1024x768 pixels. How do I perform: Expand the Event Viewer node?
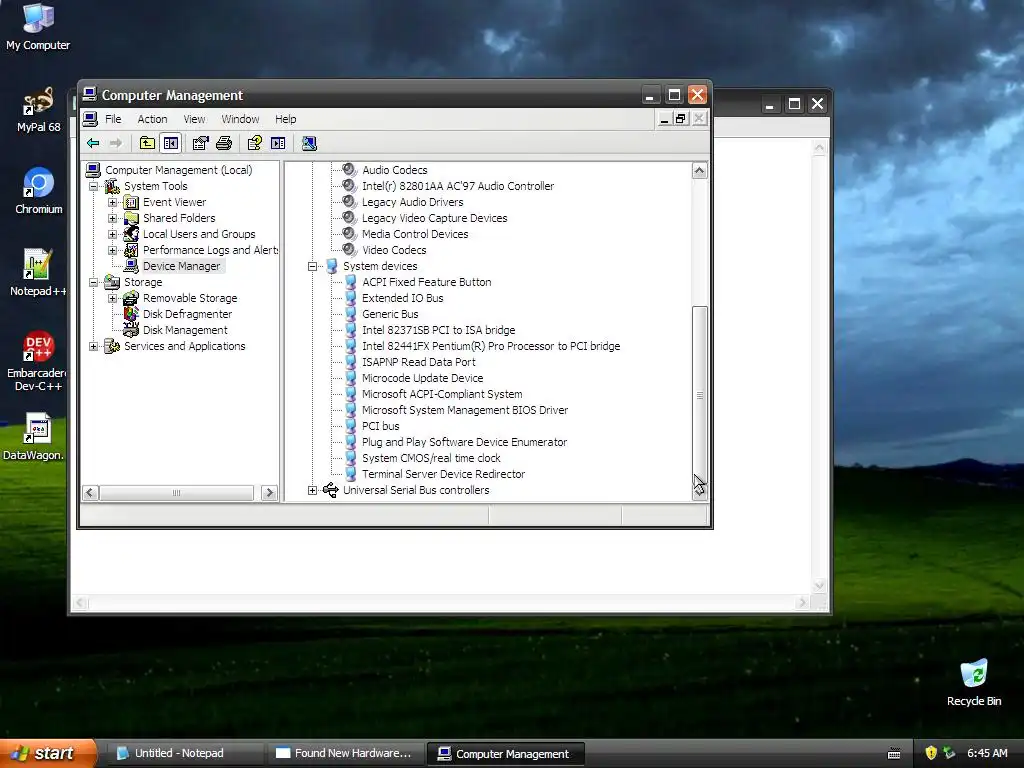112,202
